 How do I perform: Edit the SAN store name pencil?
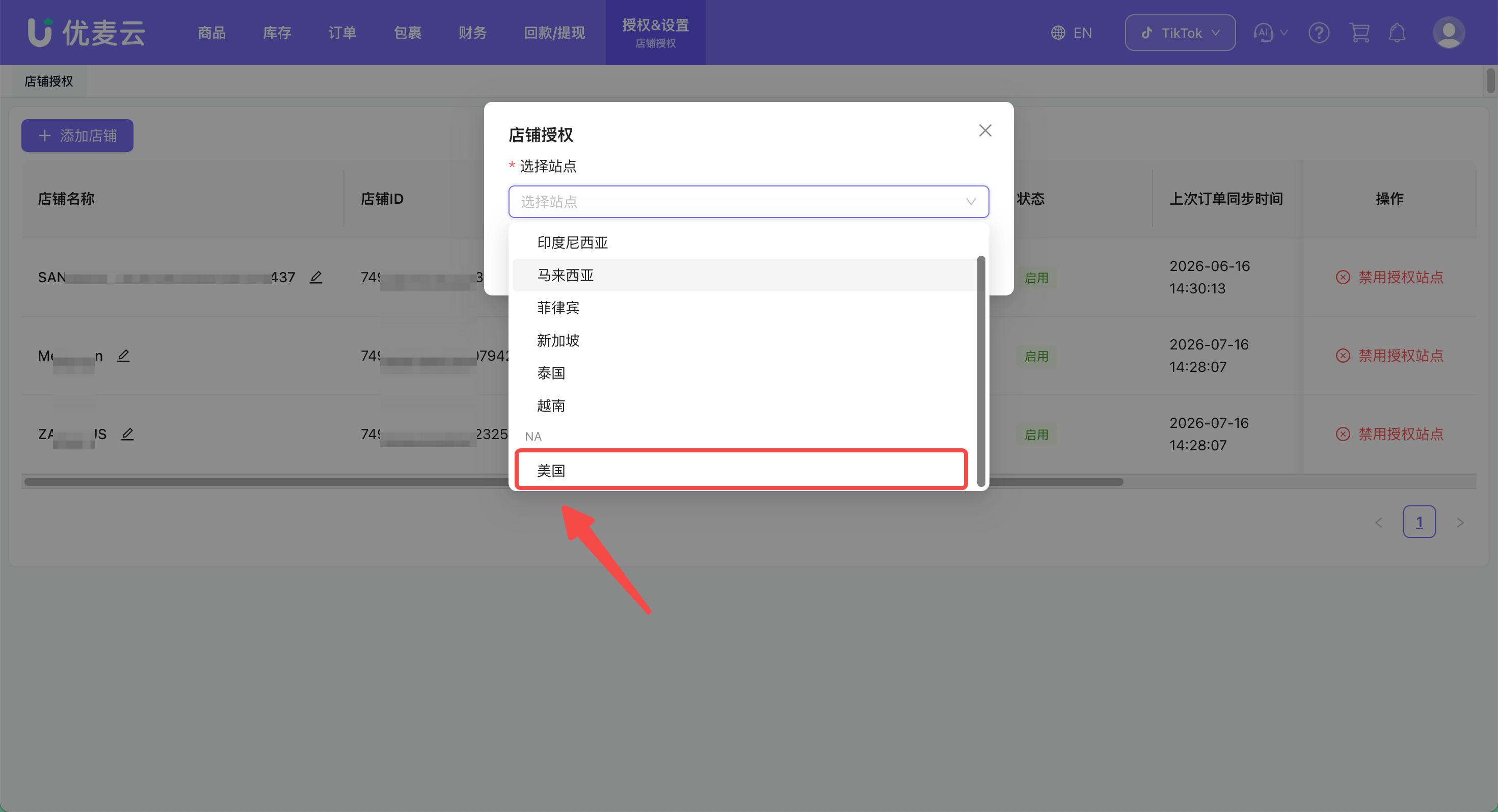click(x=316, y=277)
